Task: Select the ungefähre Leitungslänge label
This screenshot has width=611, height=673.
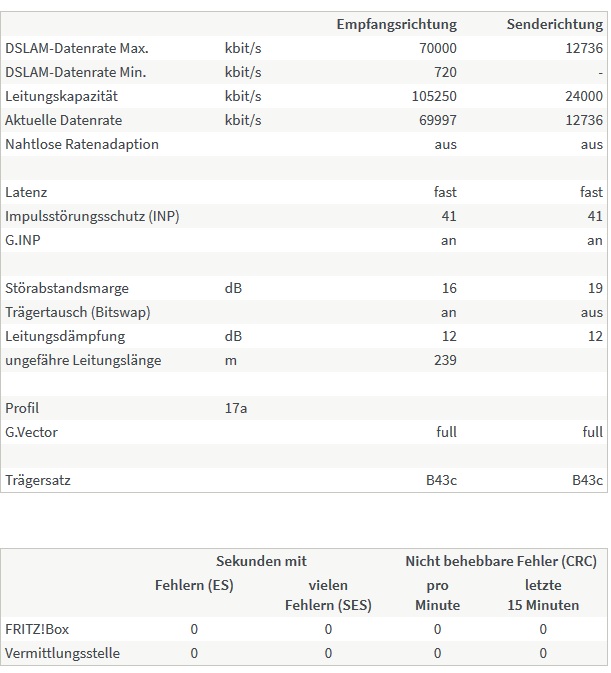Action: tap(83, 360)
